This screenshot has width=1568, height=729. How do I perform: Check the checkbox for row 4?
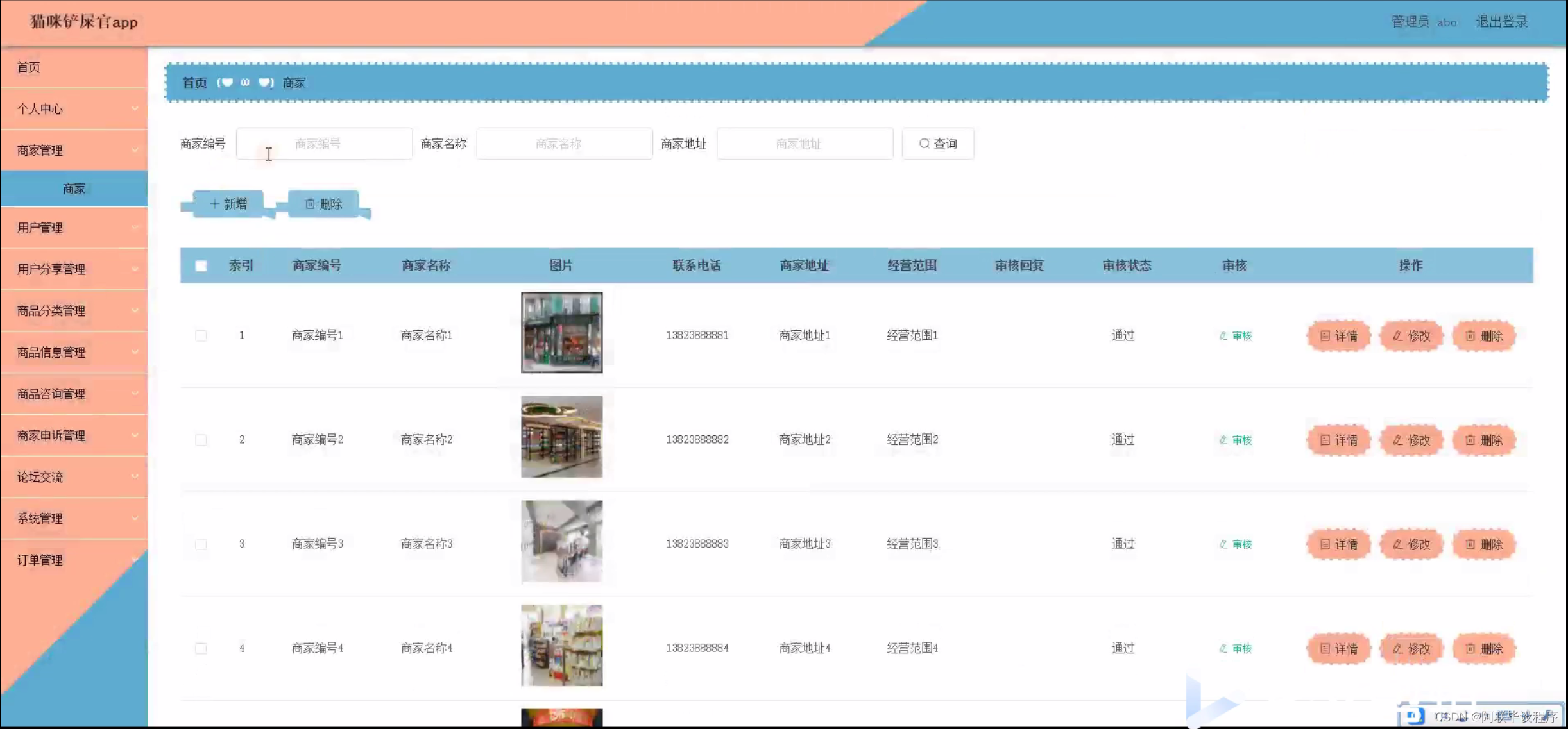201,648
